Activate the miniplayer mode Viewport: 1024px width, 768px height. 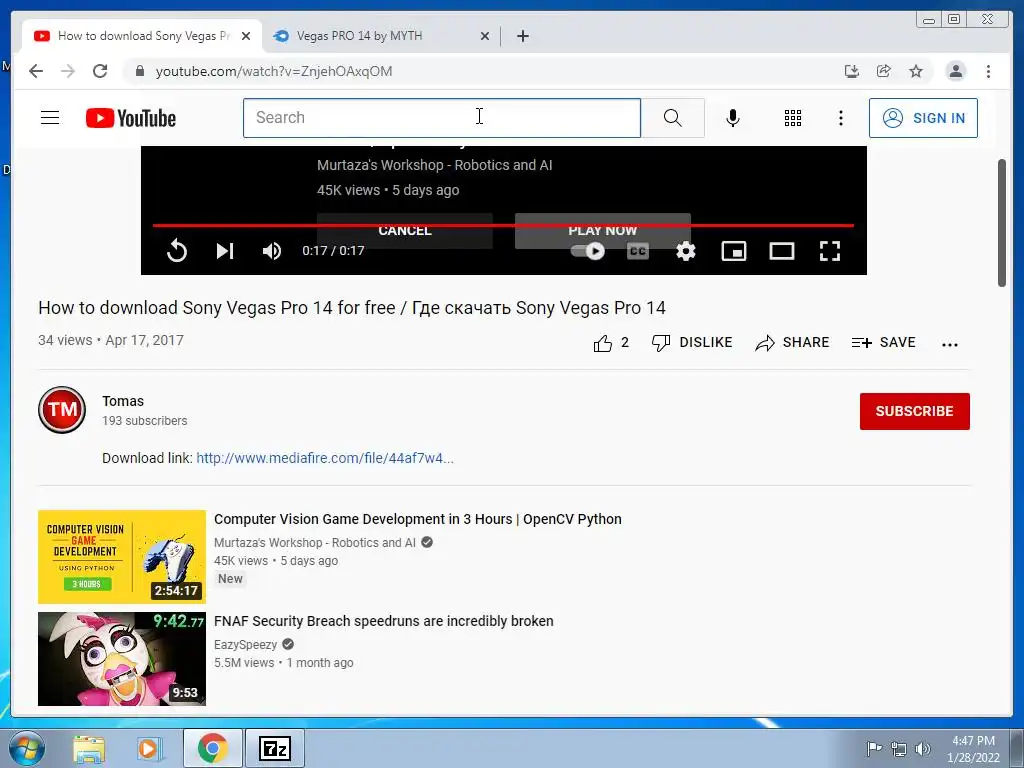733,251
